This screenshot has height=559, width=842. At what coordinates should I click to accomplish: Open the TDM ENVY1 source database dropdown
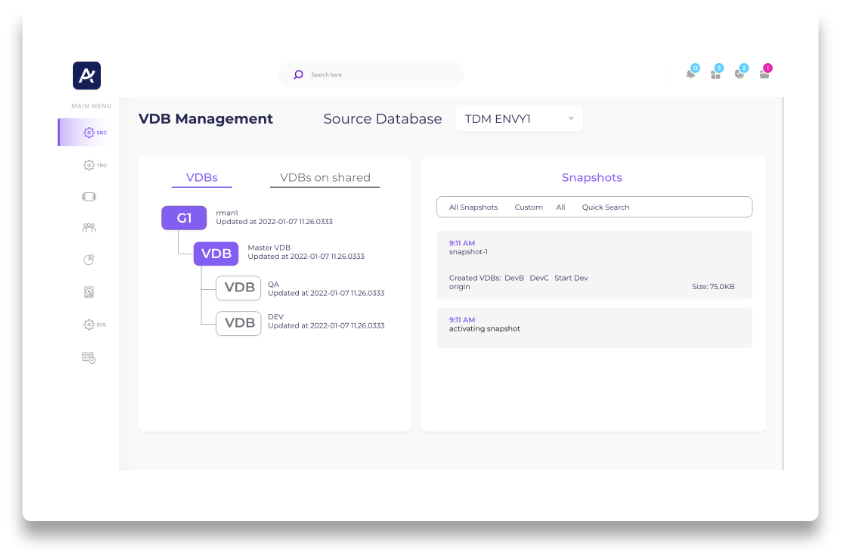[519, 119]
